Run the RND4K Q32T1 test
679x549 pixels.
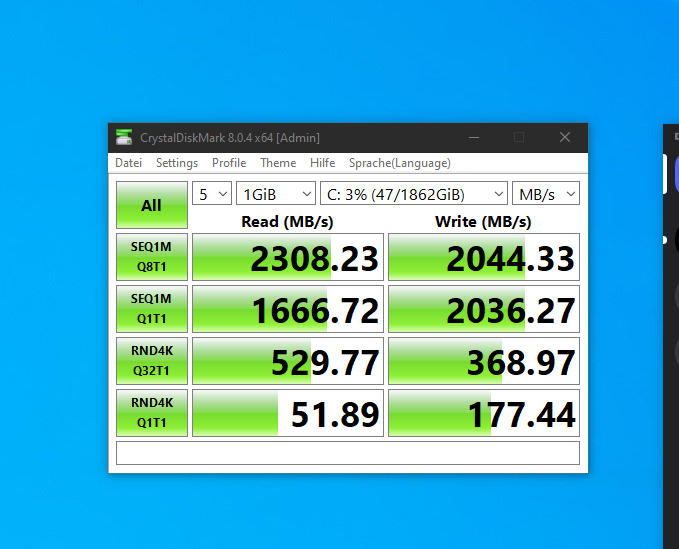[x=152, y=361]
